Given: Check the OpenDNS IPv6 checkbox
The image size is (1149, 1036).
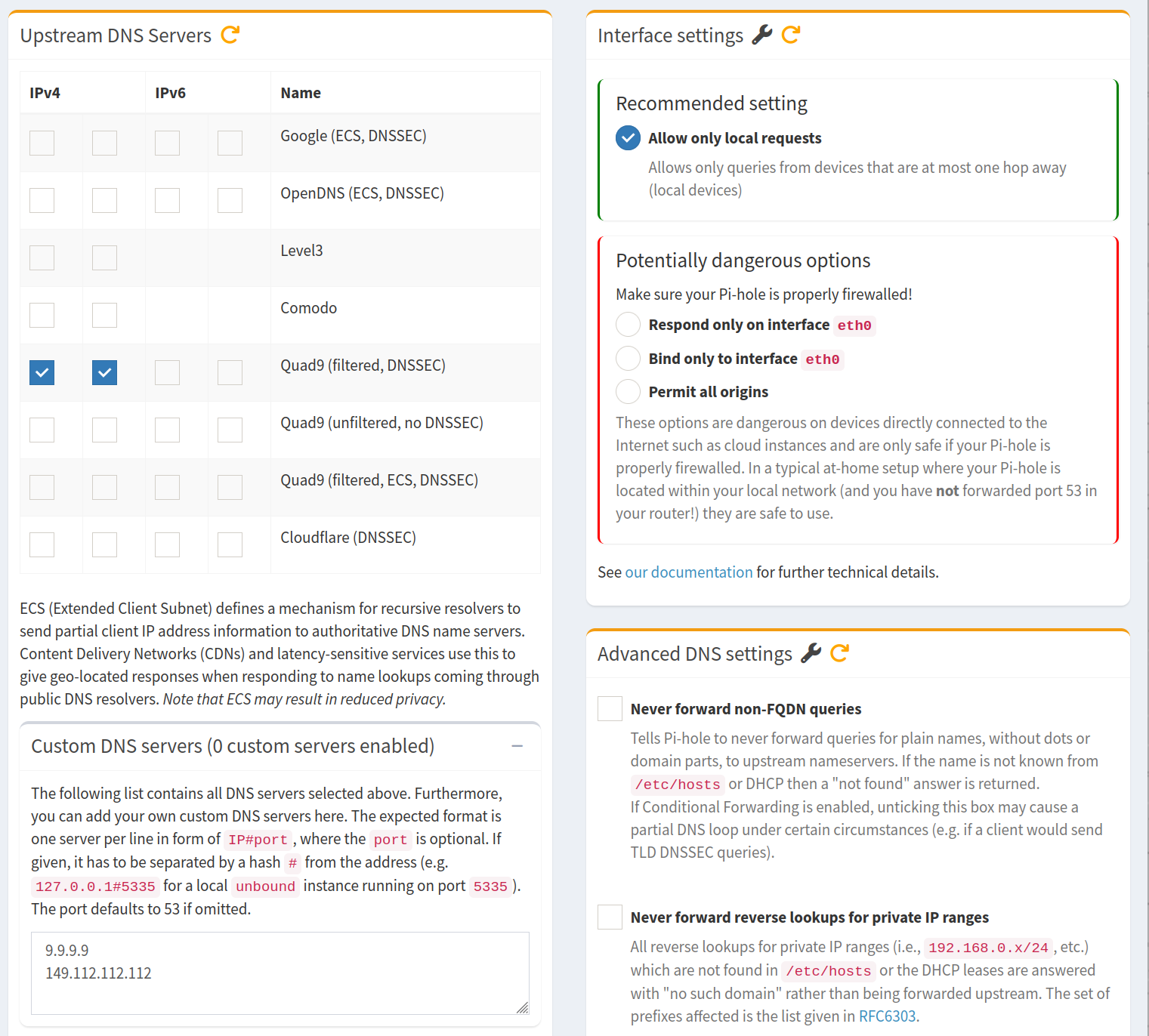Looking at the screenshot, I should (x=167, y=199).
